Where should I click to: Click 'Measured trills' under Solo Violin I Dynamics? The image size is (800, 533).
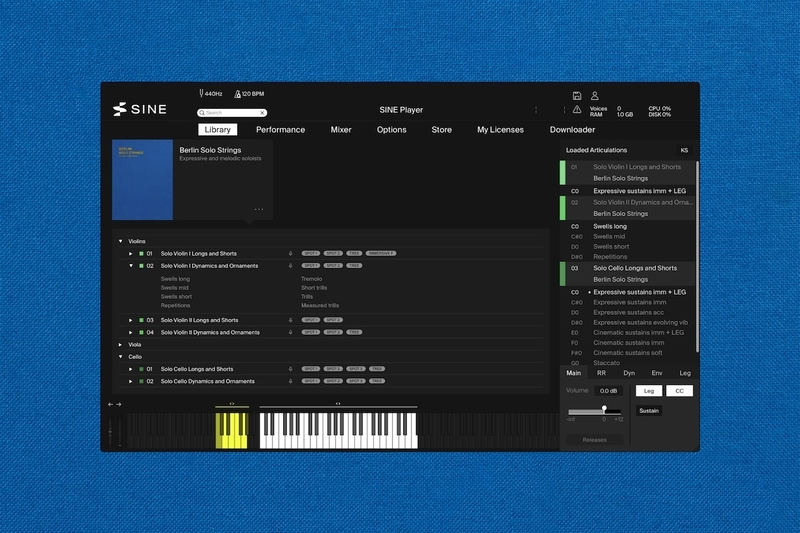pyautogui.click(x=320, y=306)
